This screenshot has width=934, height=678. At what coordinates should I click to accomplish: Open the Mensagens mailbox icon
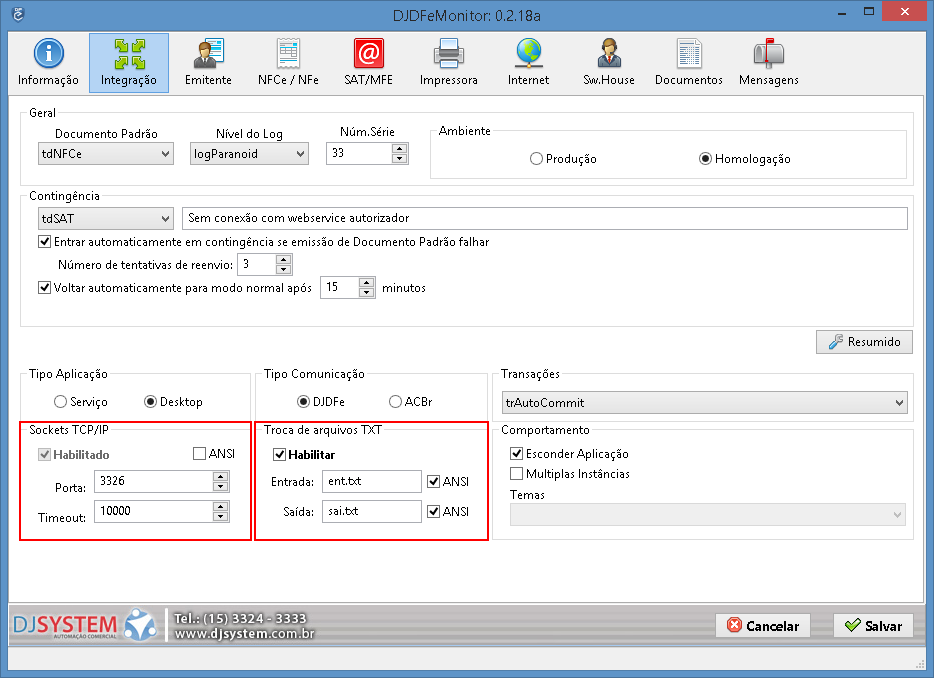pos(768,54)
